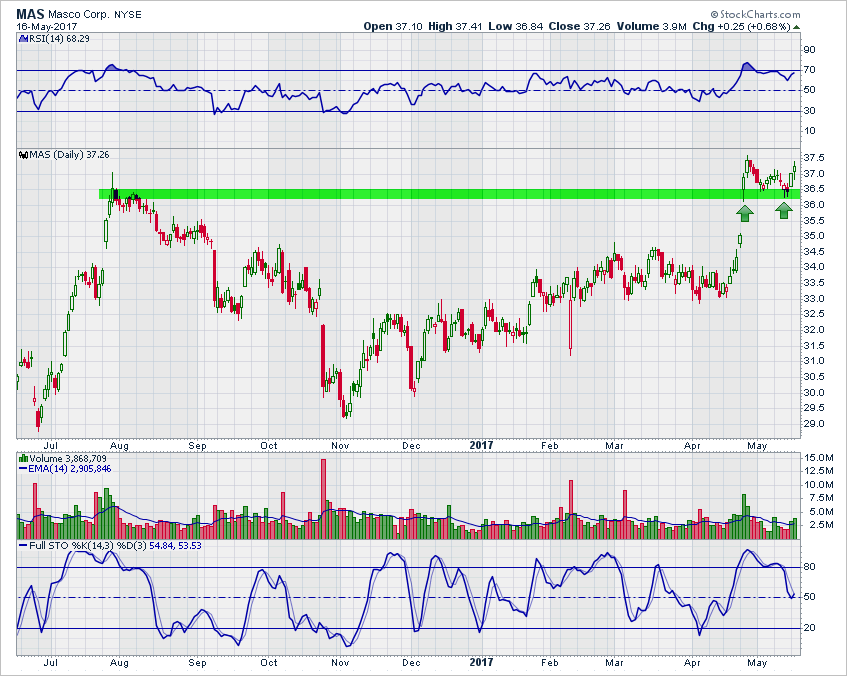Click the 70 mark on the RSI scale
Image resolution: width=847 pixels, height=676 pixels.
[809, 70]
